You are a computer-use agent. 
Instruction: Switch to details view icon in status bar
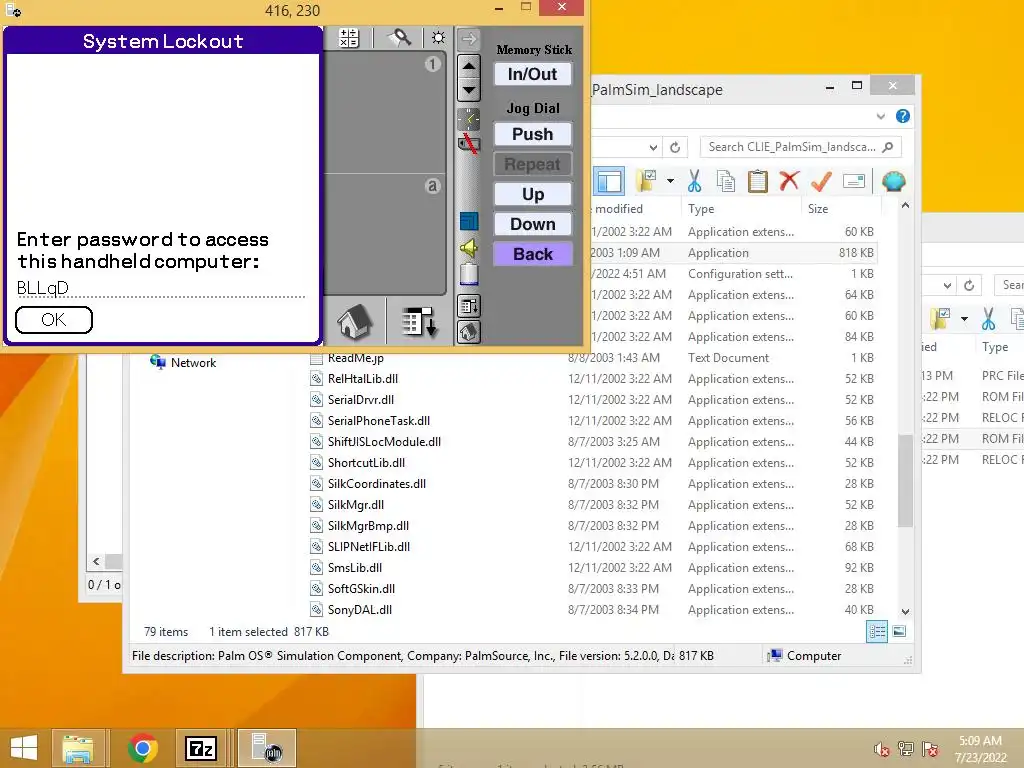point(877,632)
